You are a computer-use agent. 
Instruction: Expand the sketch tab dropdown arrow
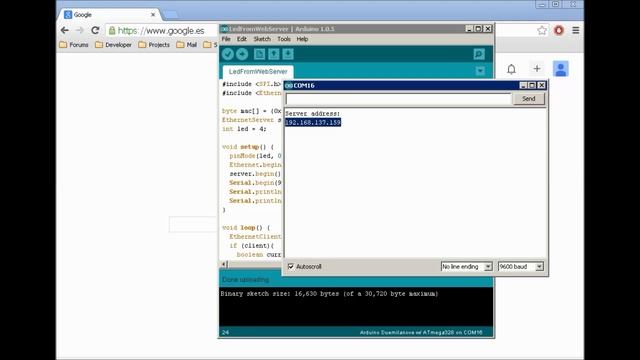pos(480,71)
